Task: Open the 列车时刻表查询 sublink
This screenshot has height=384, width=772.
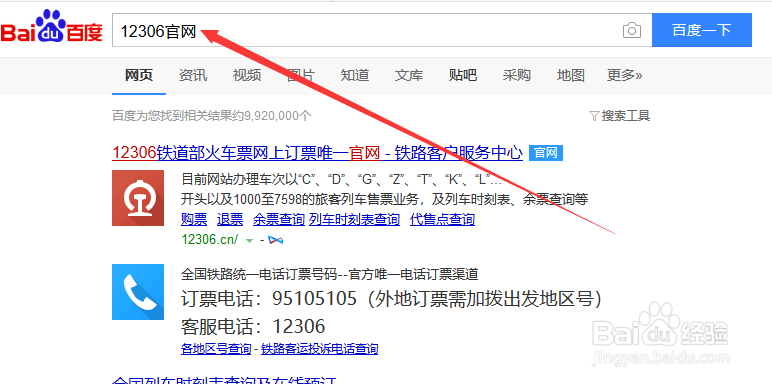Action: (354, 219)
